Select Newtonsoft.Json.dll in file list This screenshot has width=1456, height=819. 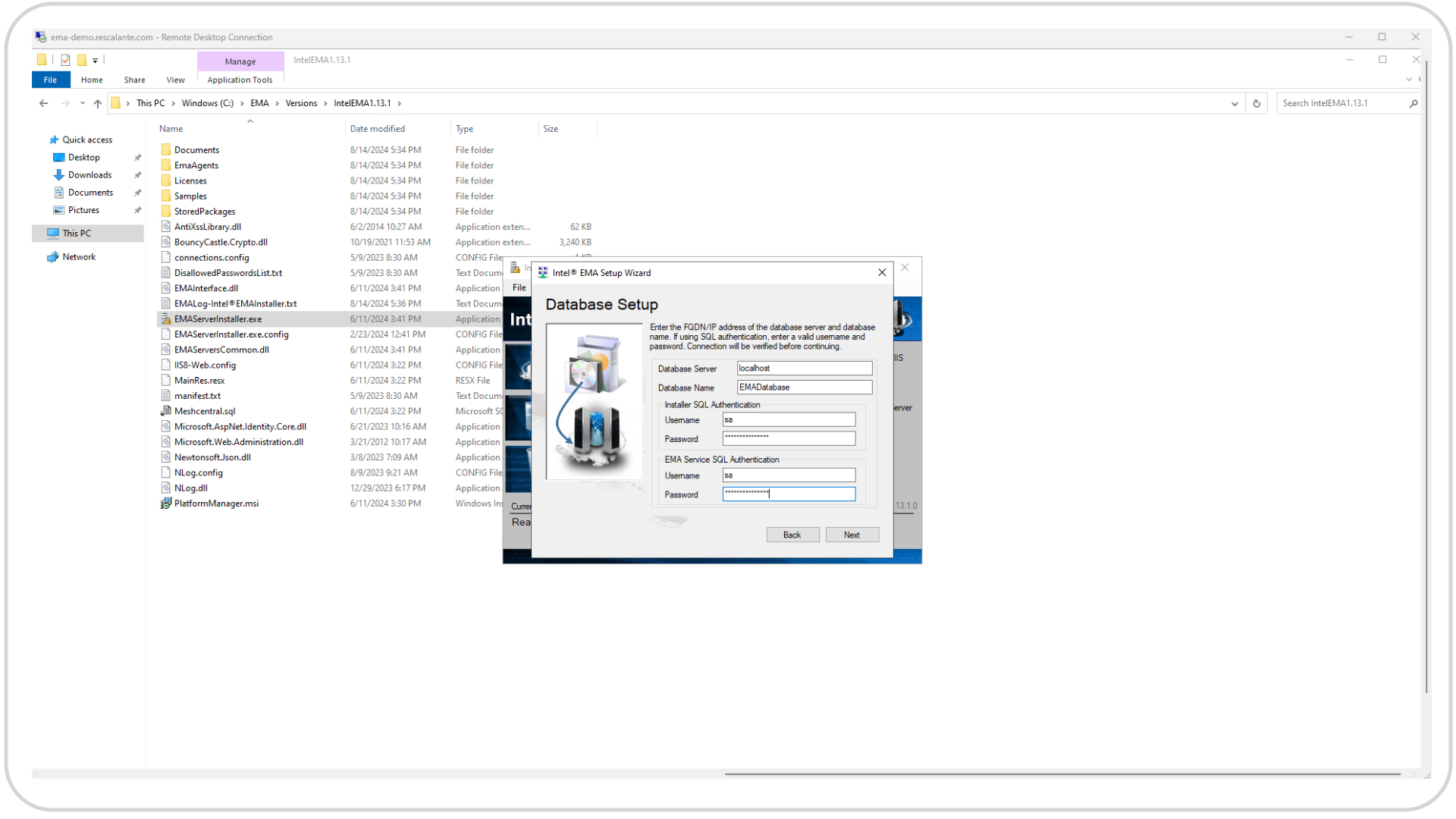(x=212, y=457)
